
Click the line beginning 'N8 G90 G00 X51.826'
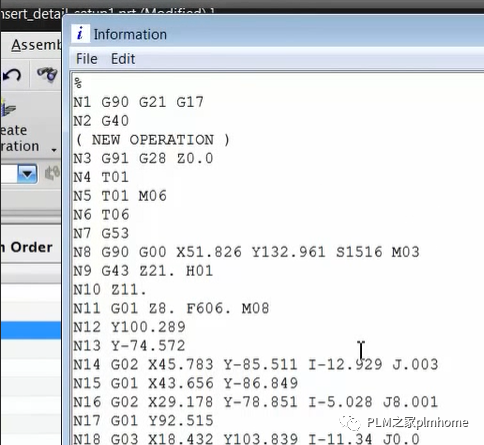click(x=246, y=252)
